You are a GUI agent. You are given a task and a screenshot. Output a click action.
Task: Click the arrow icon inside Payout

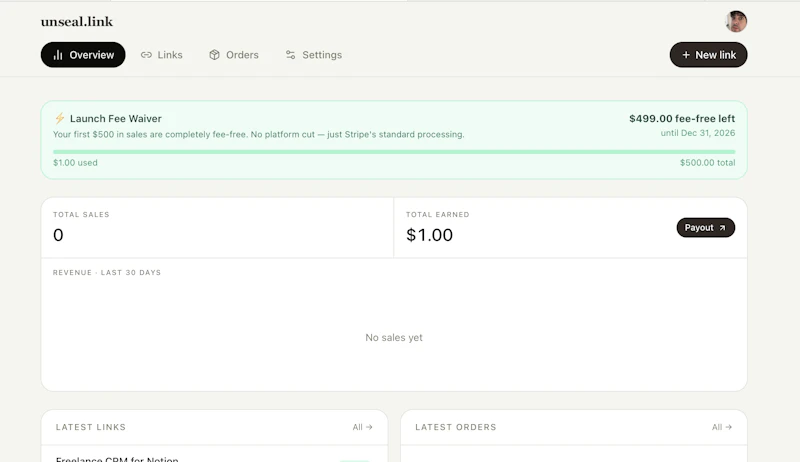722,228
